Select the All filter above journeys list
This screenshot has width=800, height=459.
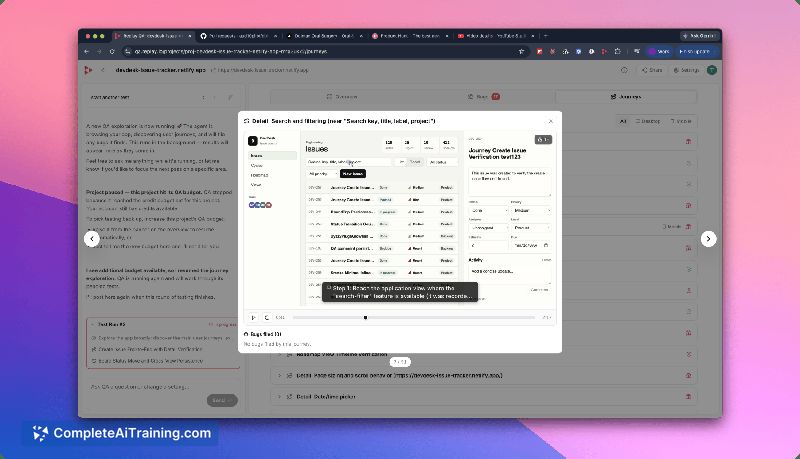pyautogui.click(x=622, y=121)
